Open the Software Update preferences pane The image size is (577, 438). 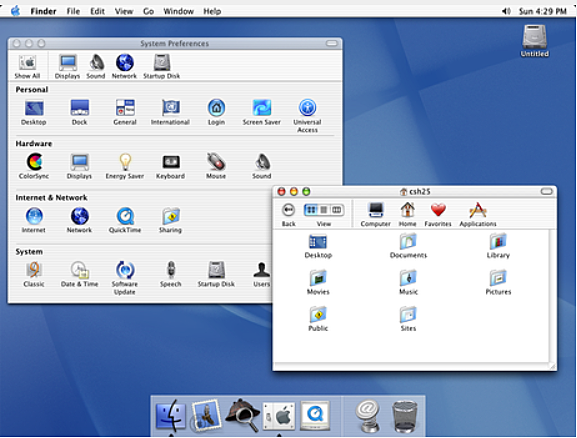click(x=125, y=278)
